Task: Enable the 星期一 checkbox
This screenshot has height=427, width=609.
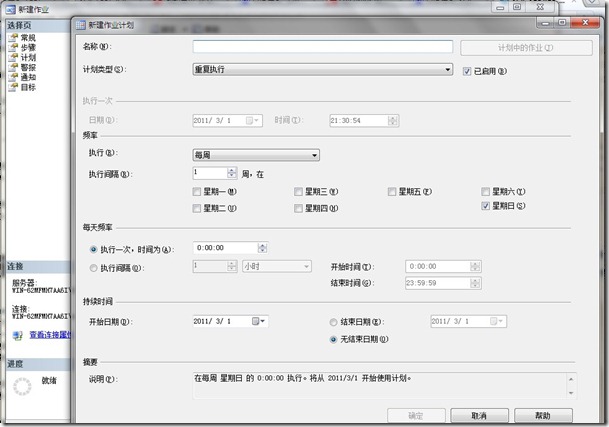Action: [197, 191]
